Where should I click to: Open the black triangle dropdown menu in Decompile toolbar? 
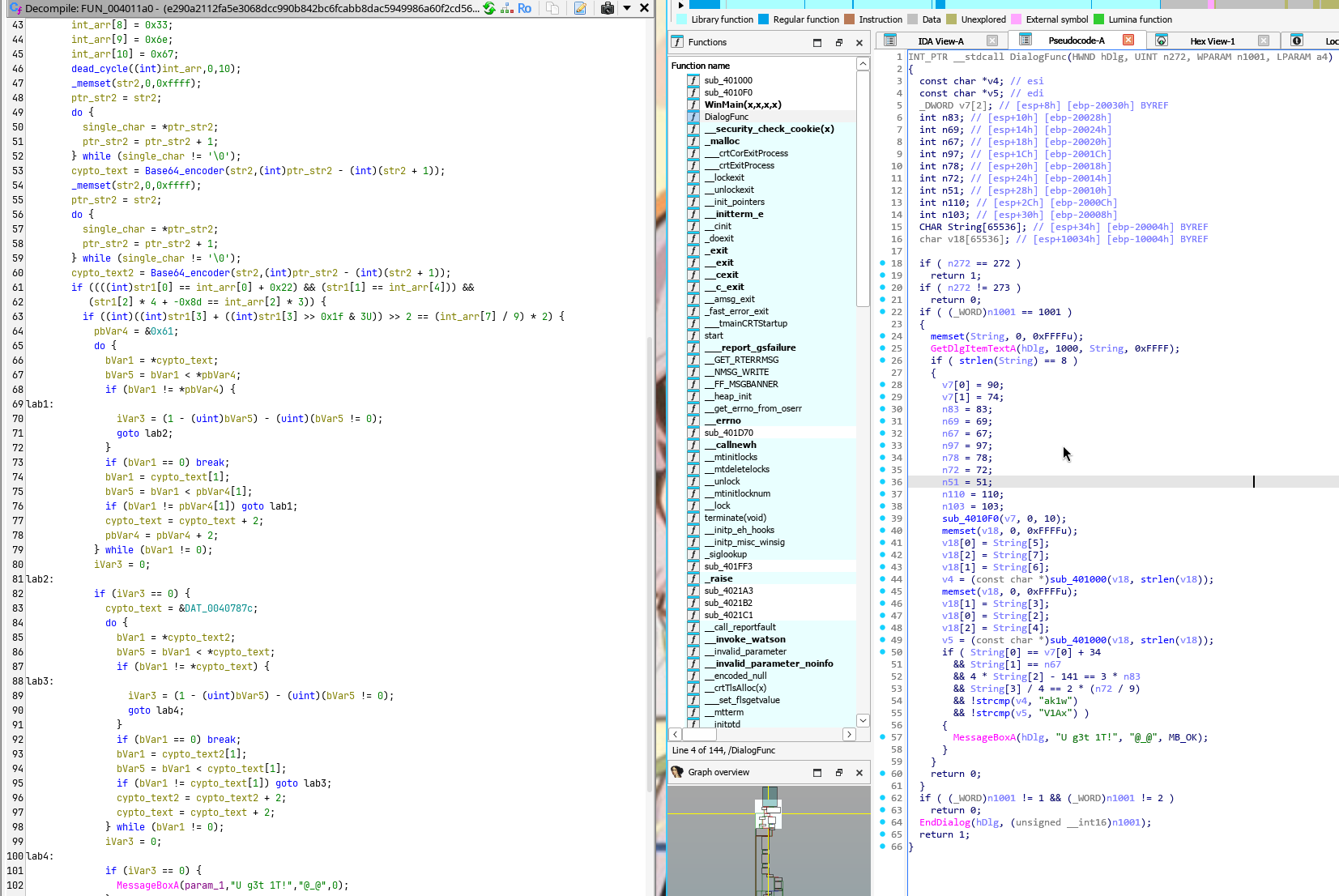(626, 8)
